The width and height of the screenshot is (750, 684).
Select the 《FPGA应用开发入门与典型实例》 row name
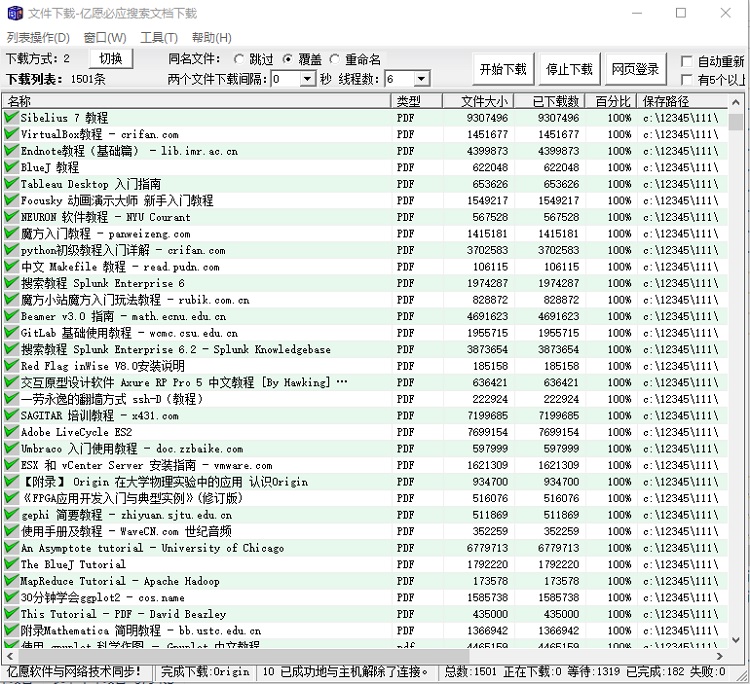point(132,498)
